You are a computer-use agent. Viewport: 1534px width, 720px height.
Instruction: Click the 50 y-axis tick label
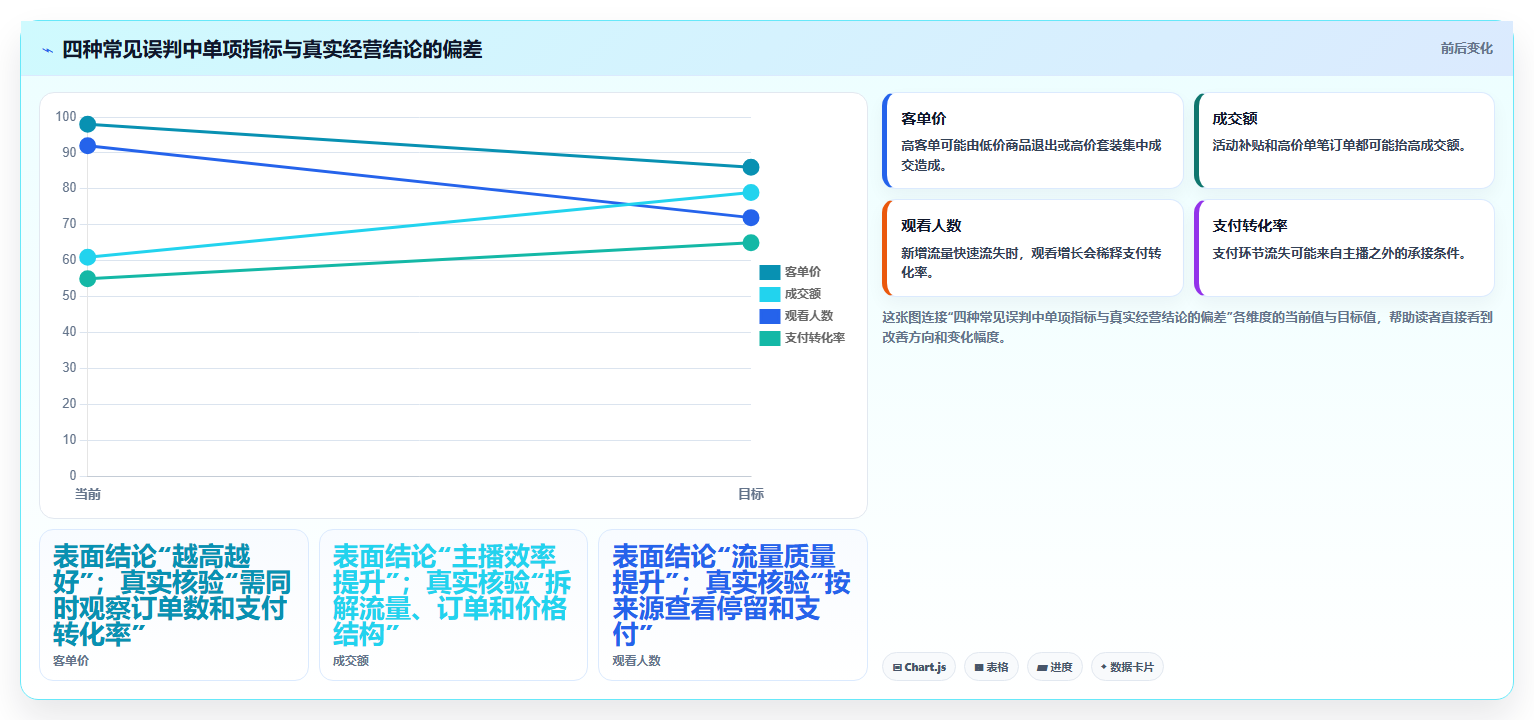pos(69,296)
